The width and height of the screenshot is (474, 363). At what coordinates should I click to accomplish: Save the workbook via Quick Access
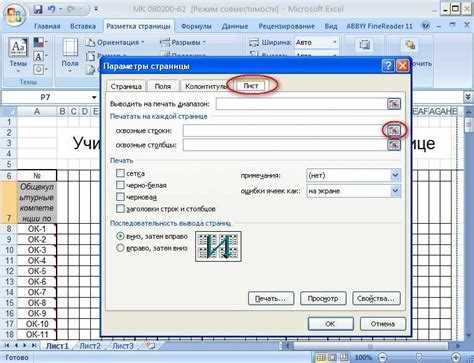(x=38, y=10)
